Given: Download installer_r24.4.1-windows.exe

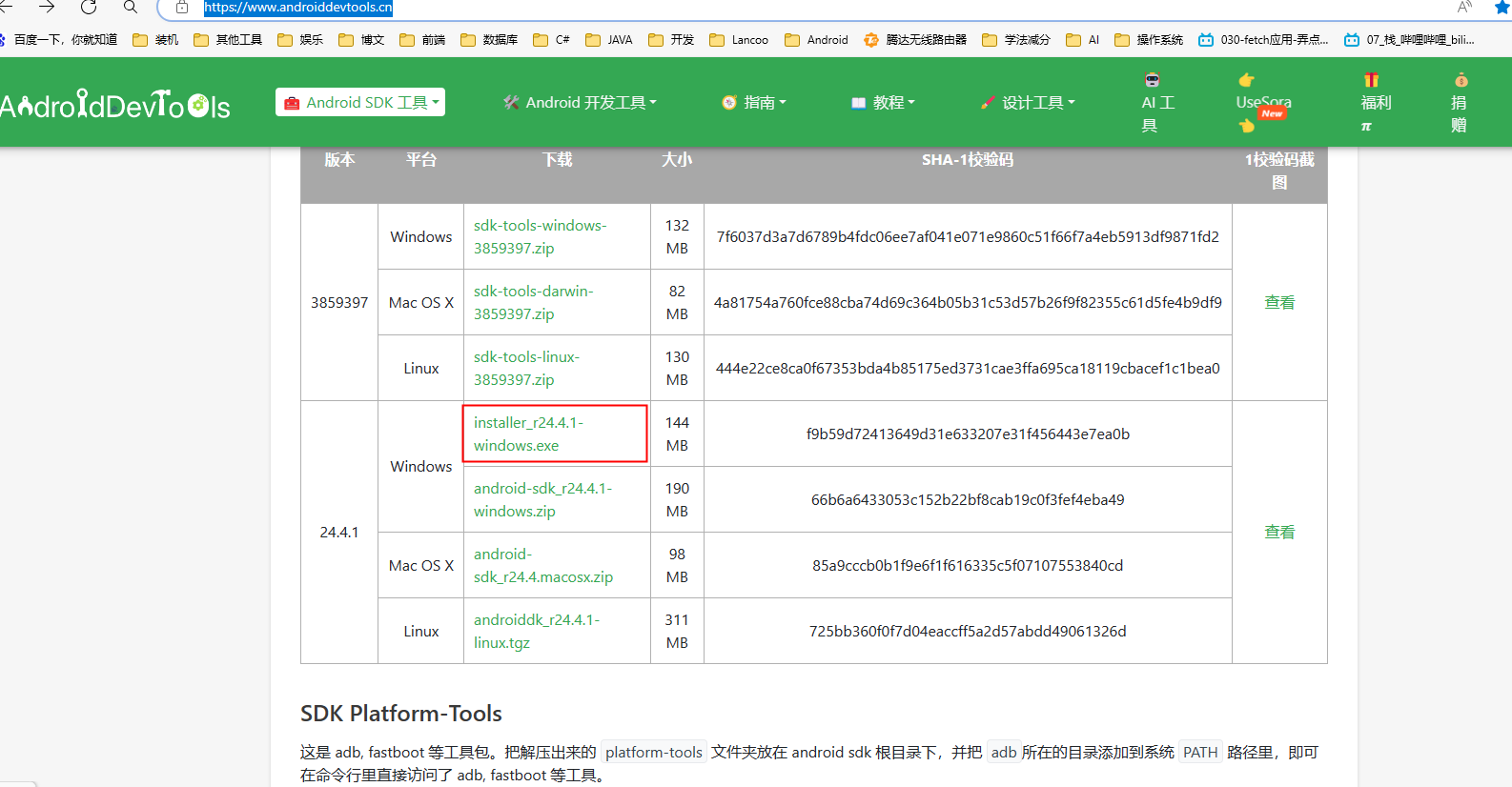Looking at the screenshot, I should 528,434.
